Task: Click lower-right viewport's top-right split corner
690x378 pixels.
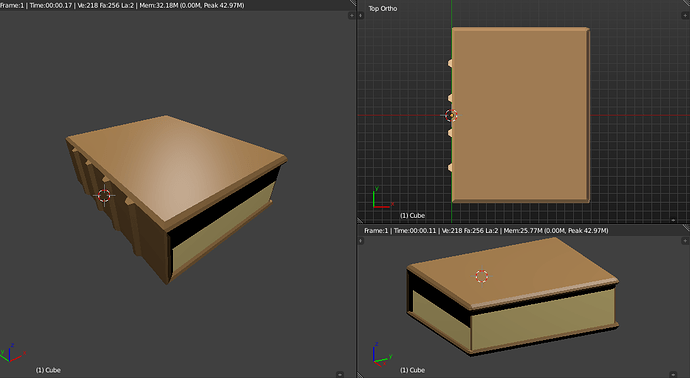Action: pos(686,228)
